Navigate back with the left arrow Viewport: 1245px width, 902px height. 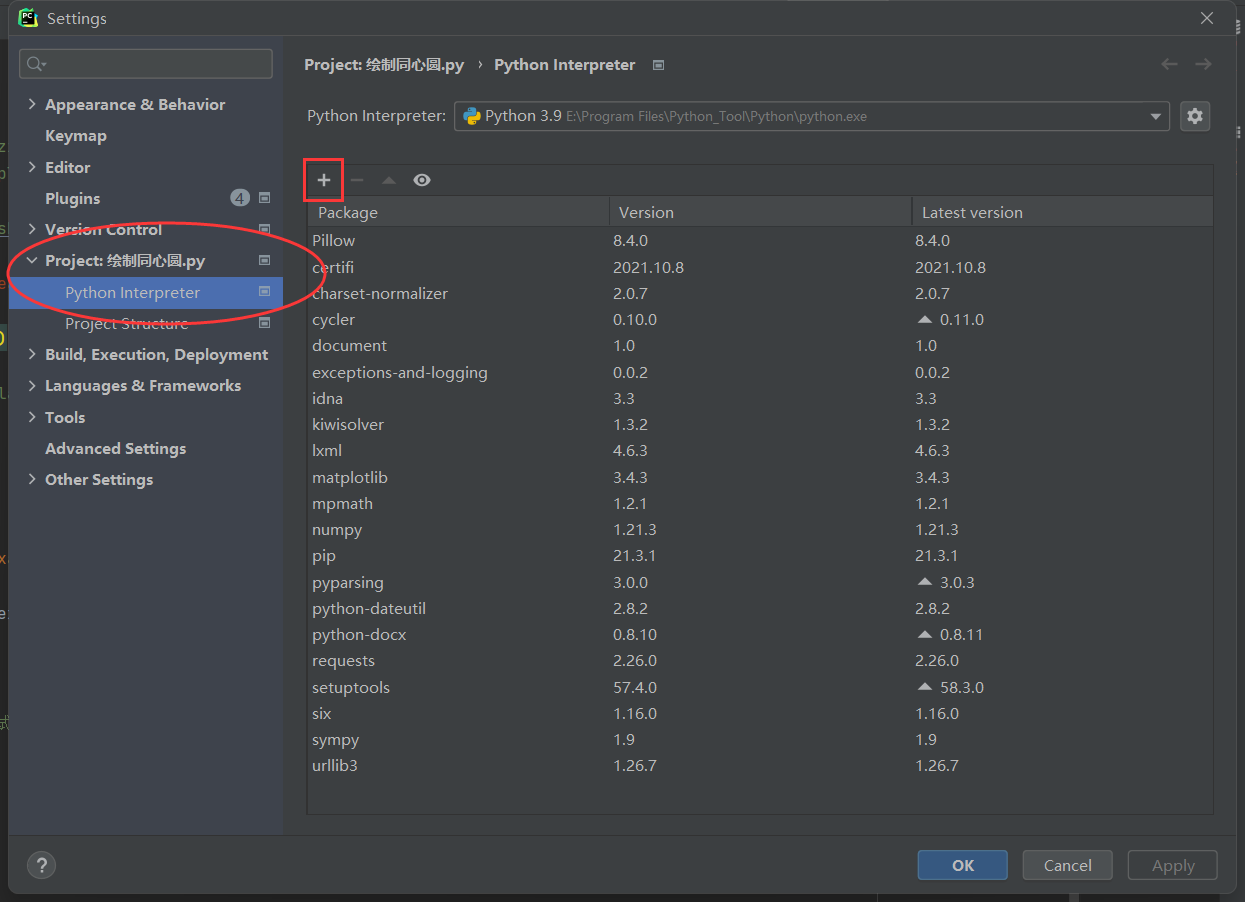tap(1169, 64)
